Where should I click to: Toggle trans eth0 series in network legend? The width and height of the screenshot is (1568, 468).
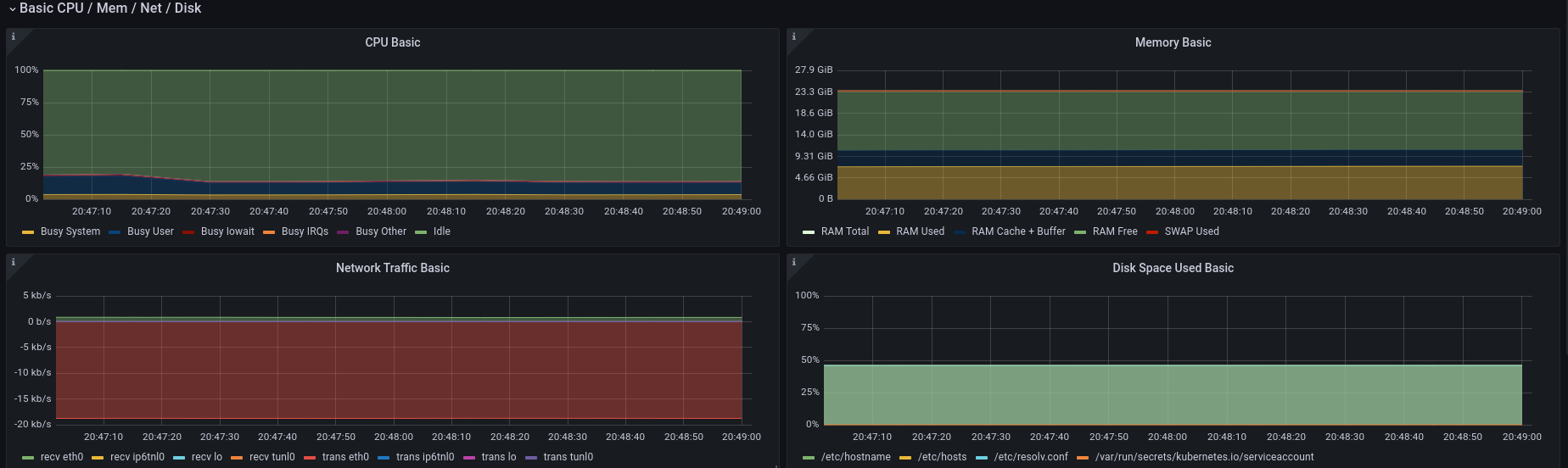(345, 457)
